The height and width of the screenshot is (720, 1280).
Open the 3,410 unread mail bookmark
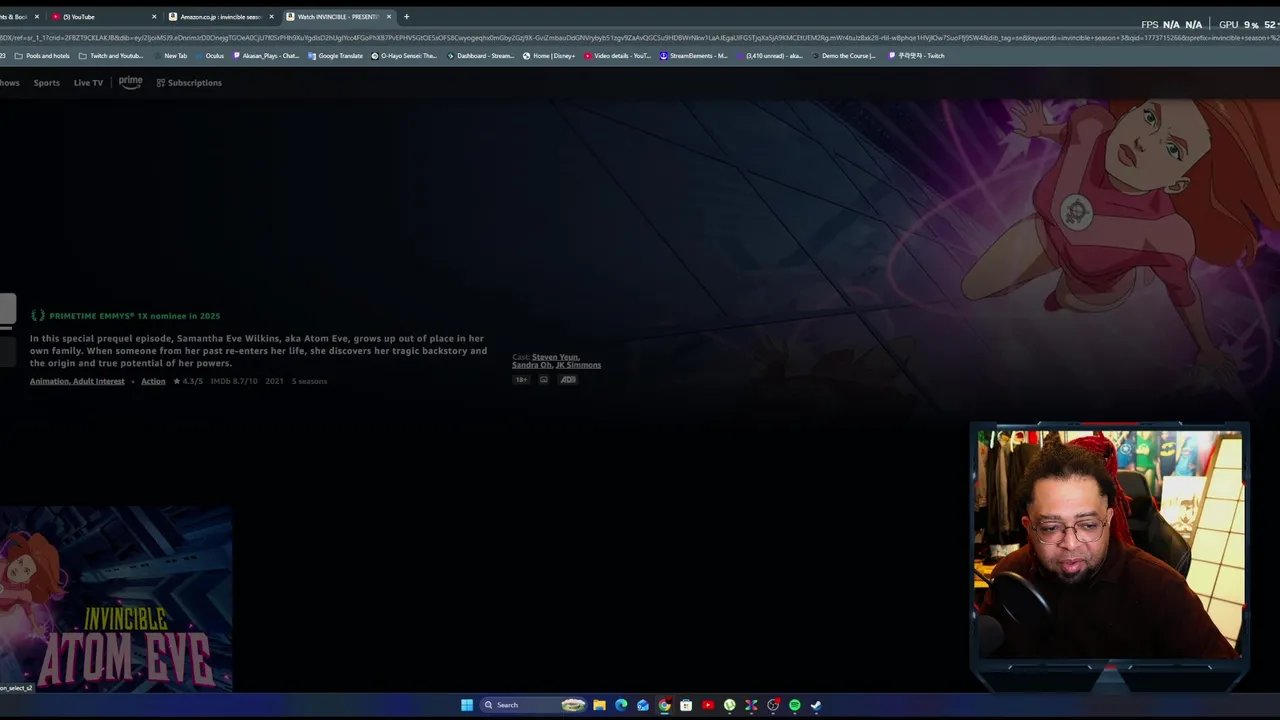[769, 56]
